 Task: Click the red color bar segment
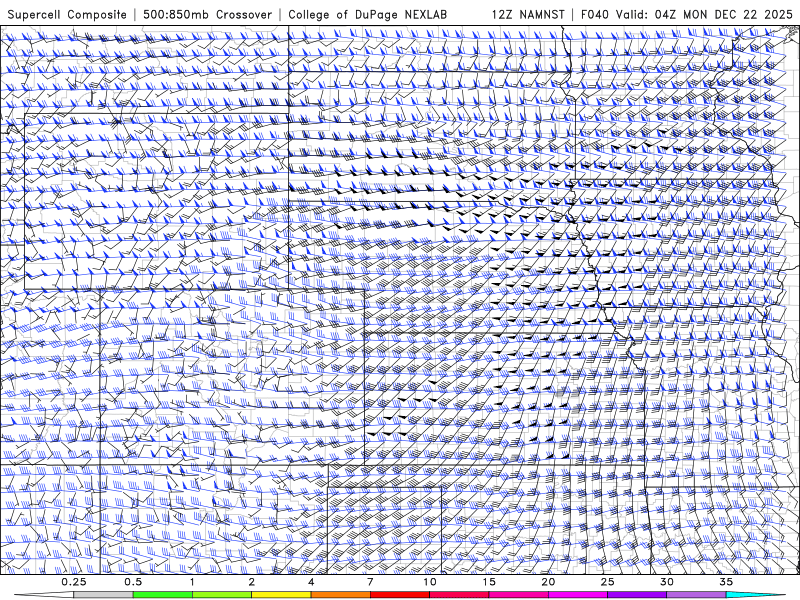(x=399, y=595)
